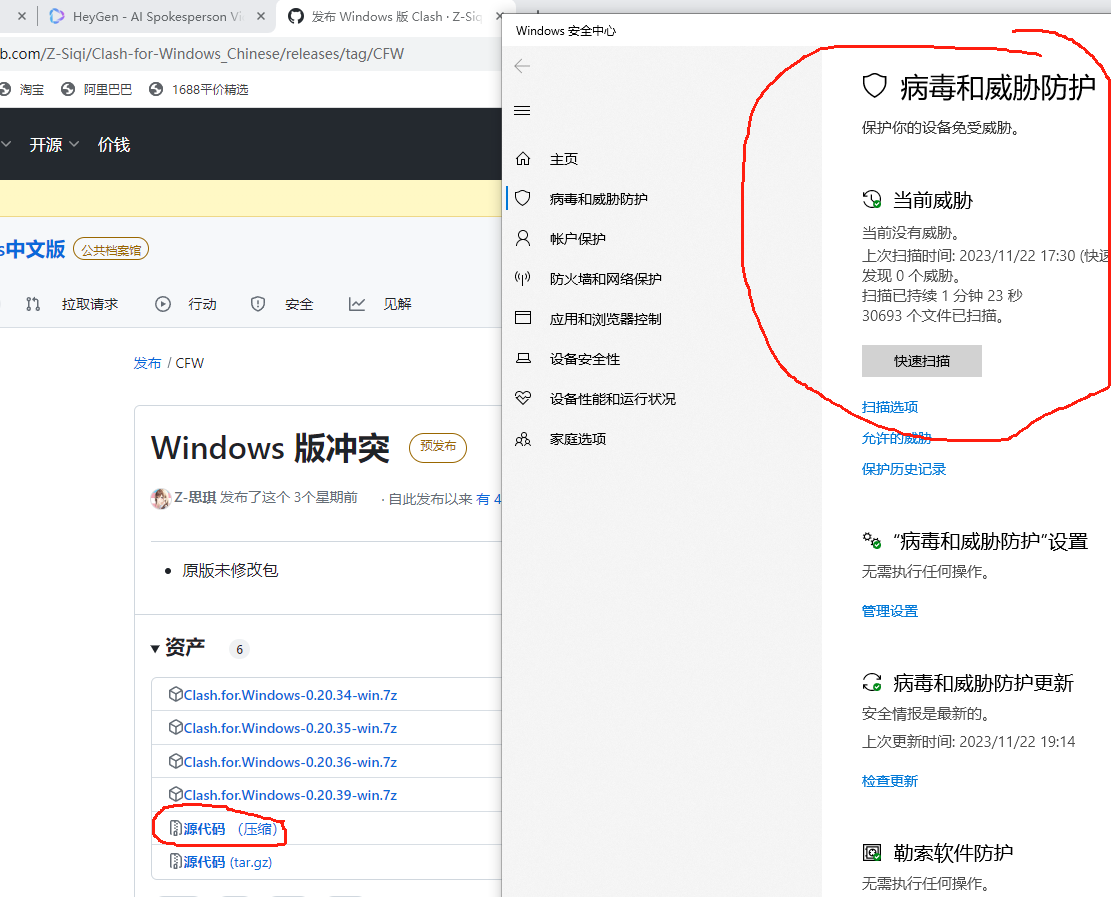
Task: Click the globe icon of 阿里巴巴 bookmark
Action: pos(68,89)
